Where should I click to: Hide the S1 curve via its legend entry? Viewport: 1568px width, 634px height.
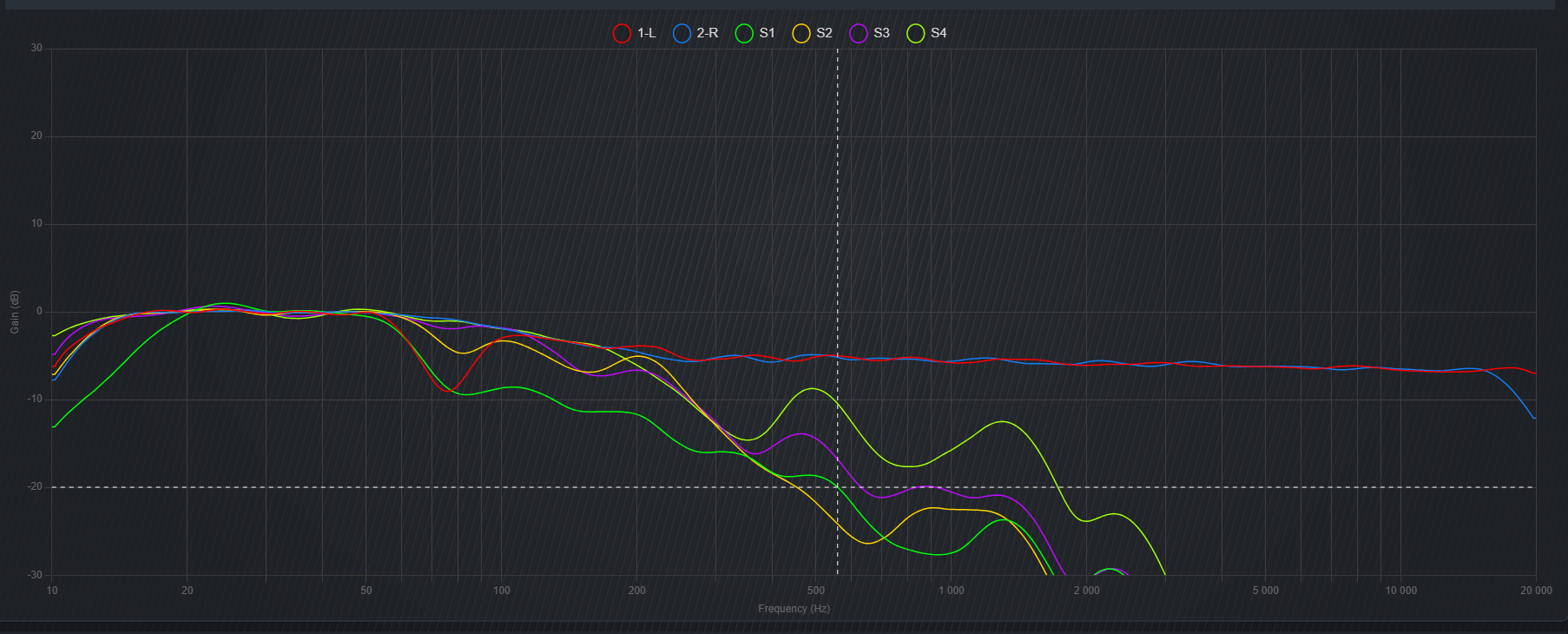click(x=755, y=34)
